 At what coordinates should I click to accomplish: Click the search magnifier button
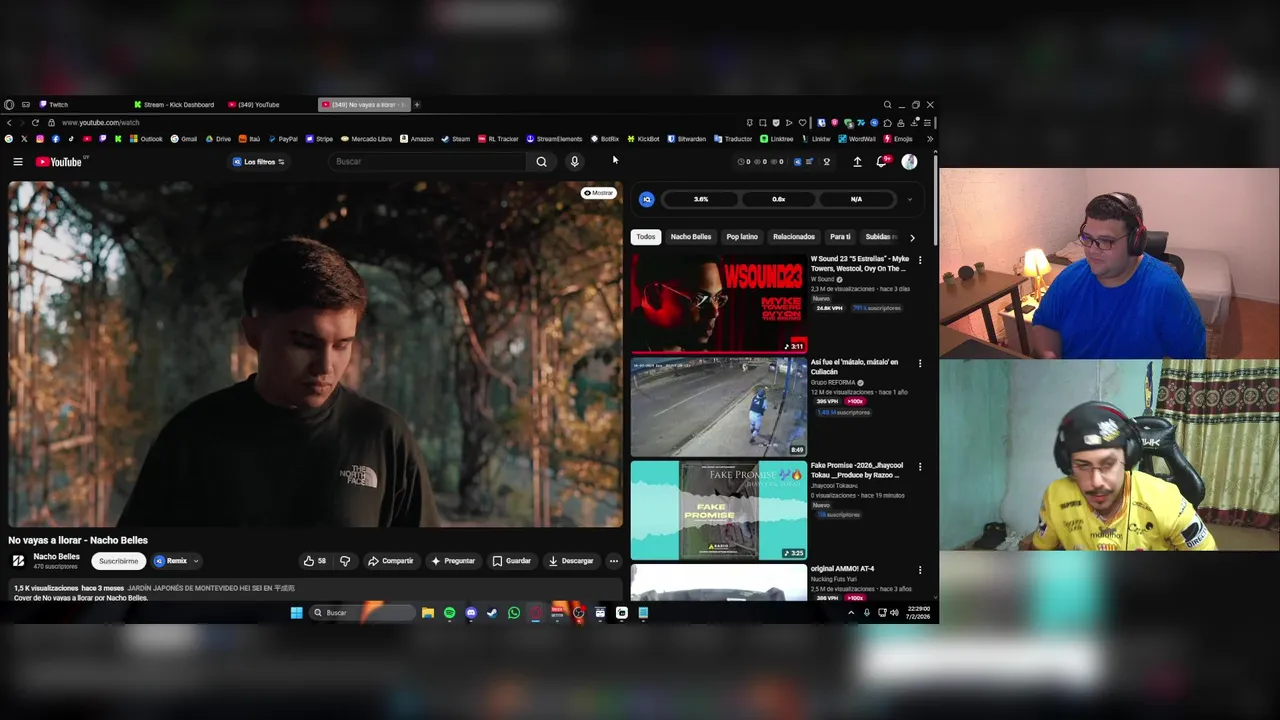point(541,162)
